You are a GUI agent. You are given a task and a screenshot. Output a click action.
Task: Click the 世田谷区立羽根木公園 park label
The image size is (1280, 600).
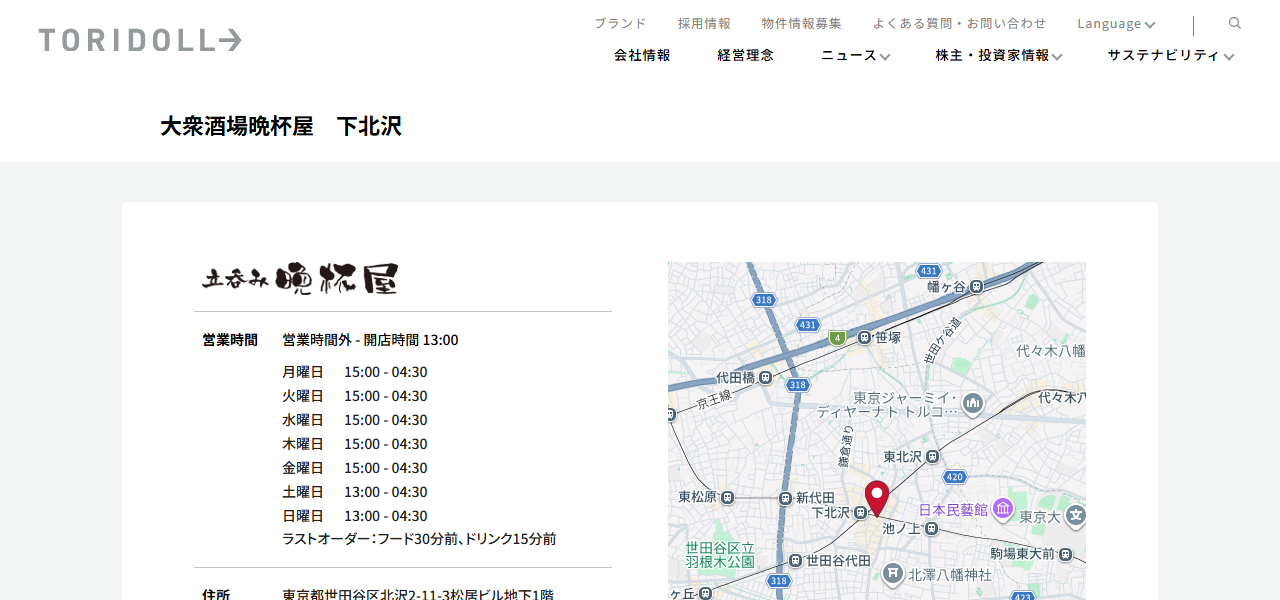720,555
